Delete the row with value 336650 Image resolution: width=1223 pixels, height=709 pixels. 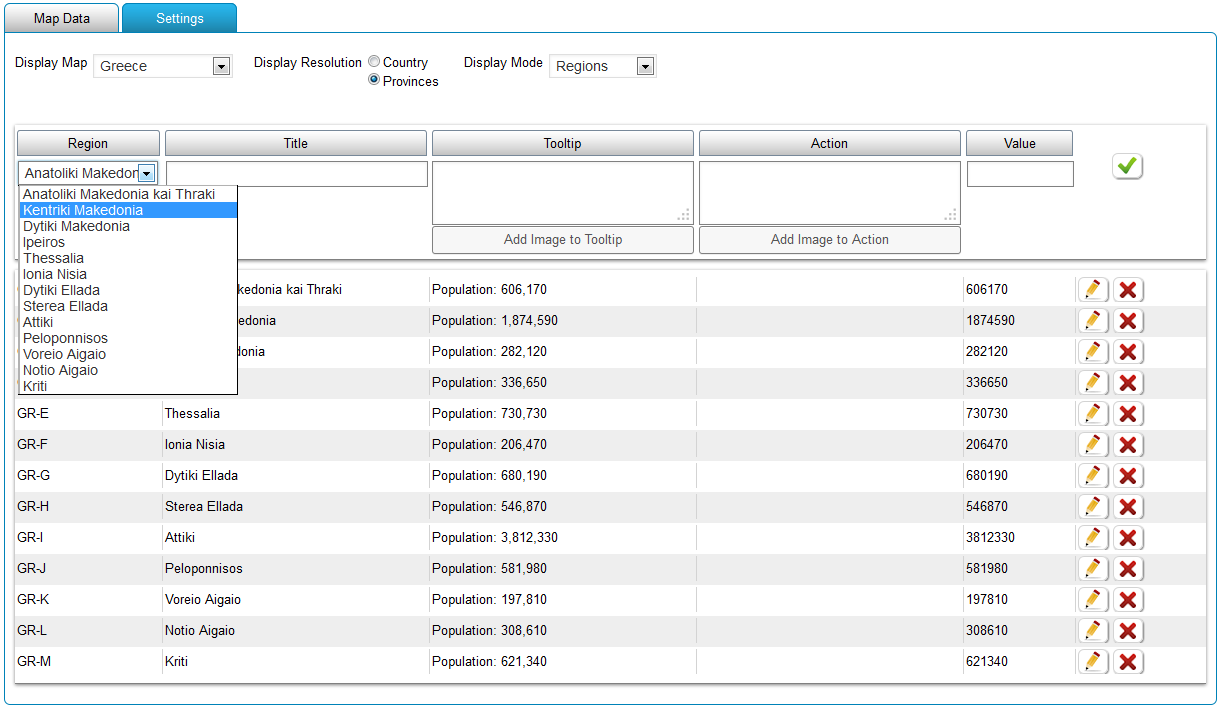pos(1128,383)
